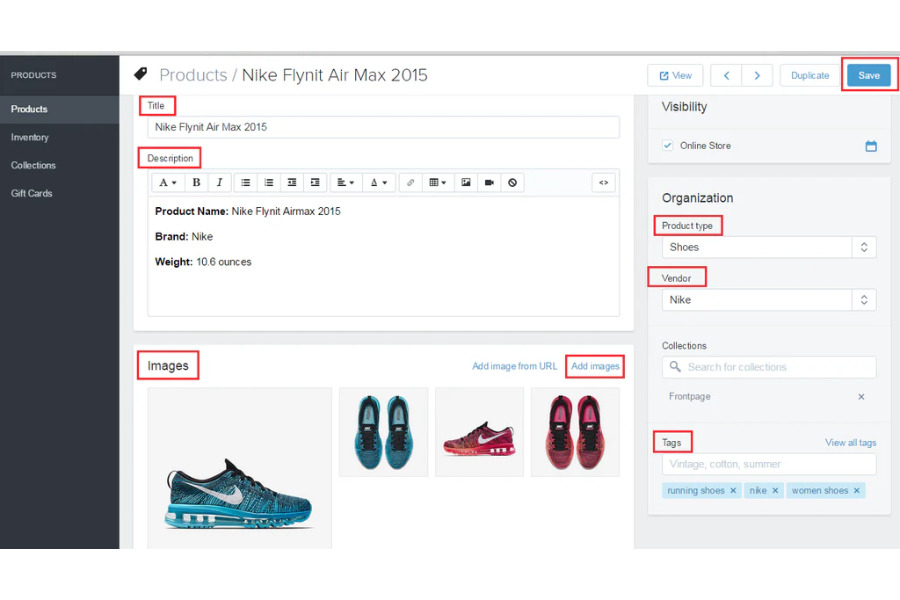900x600 pixels.
Task: Click the clear formatting icon
Action: [512, 183]
